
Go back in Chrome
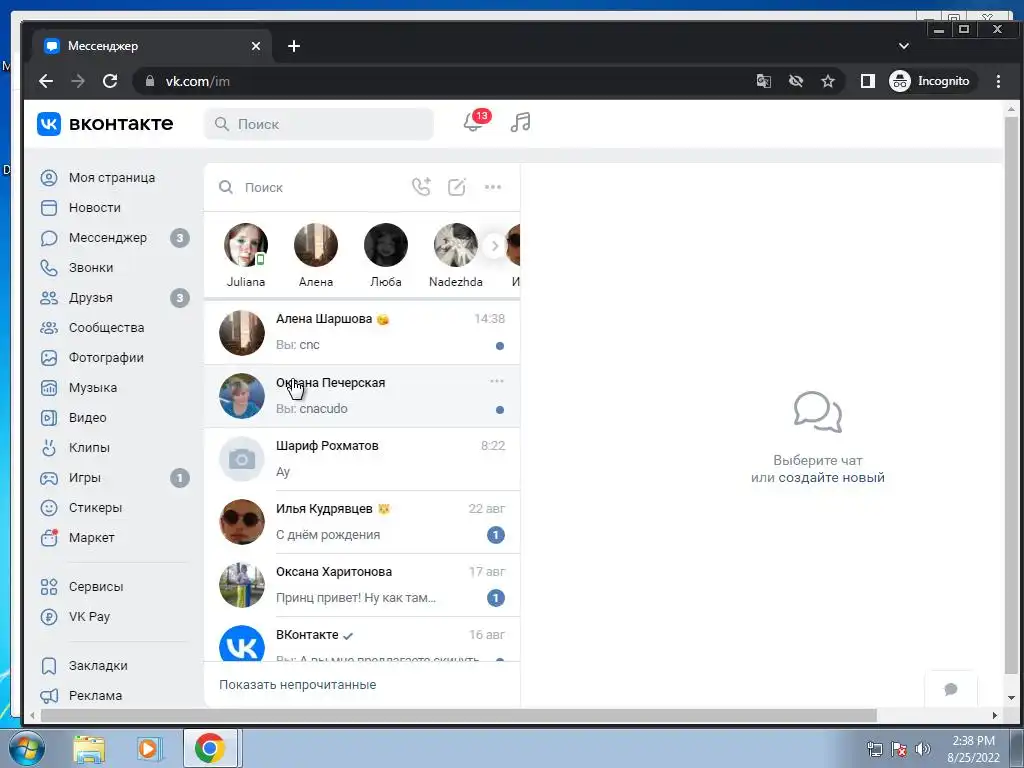46,81
